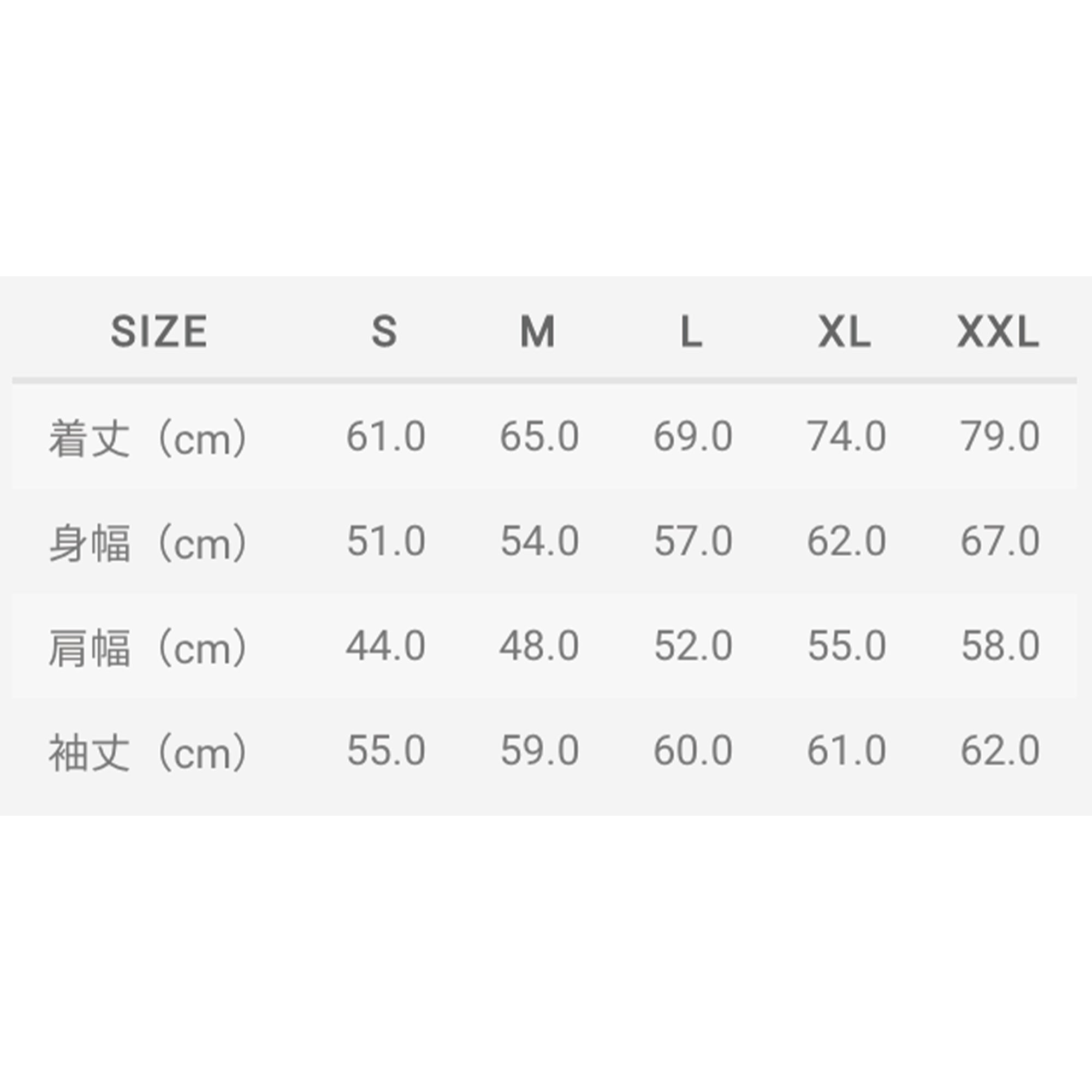This screenshot has width=1092, height=1092.
Task: Select the 51.0 value for 身幅 size S
Action: tap(386, 542)
